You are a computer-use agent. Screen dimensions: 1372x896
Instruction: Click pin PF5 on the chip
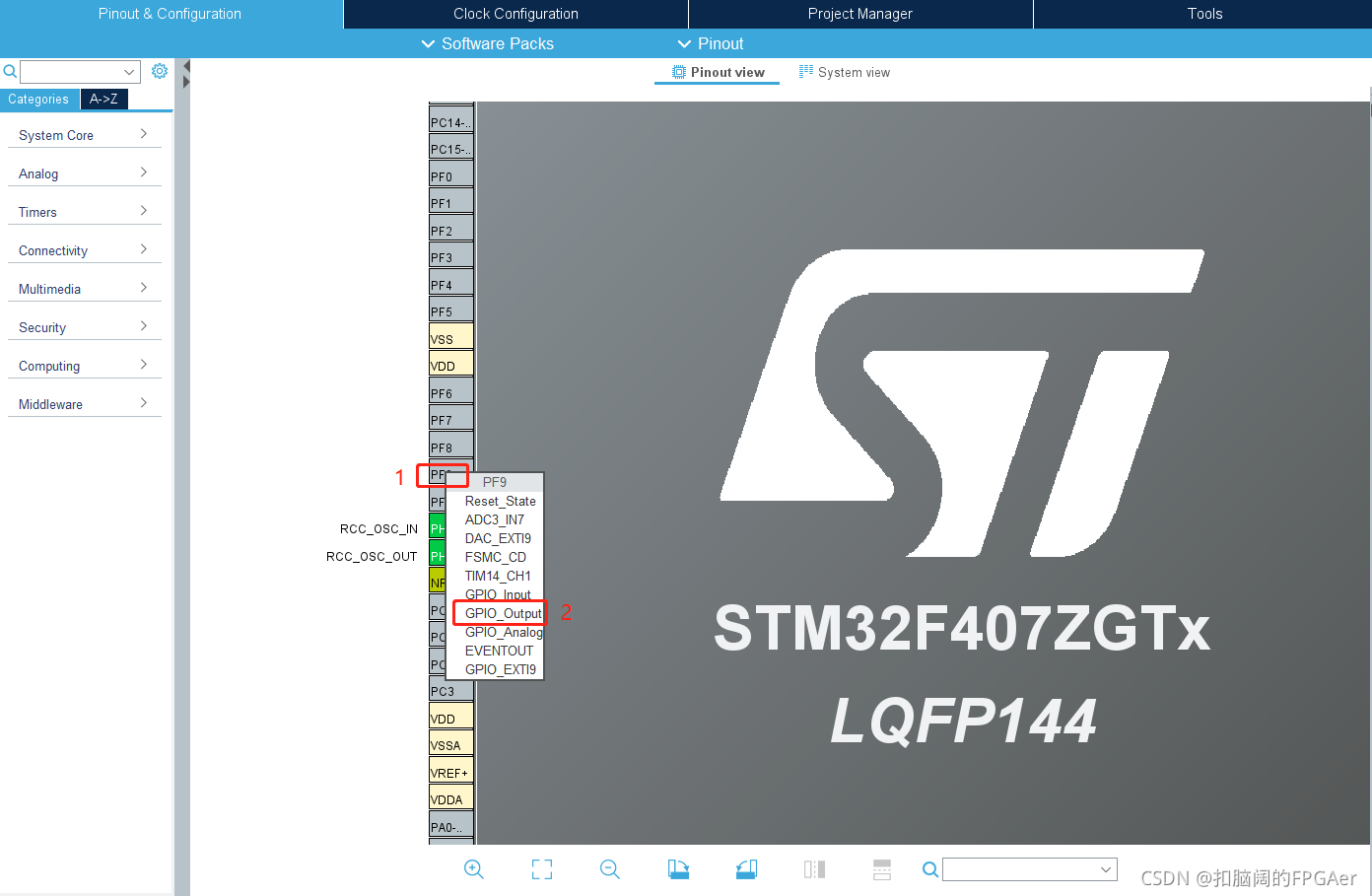click(451, 310)
